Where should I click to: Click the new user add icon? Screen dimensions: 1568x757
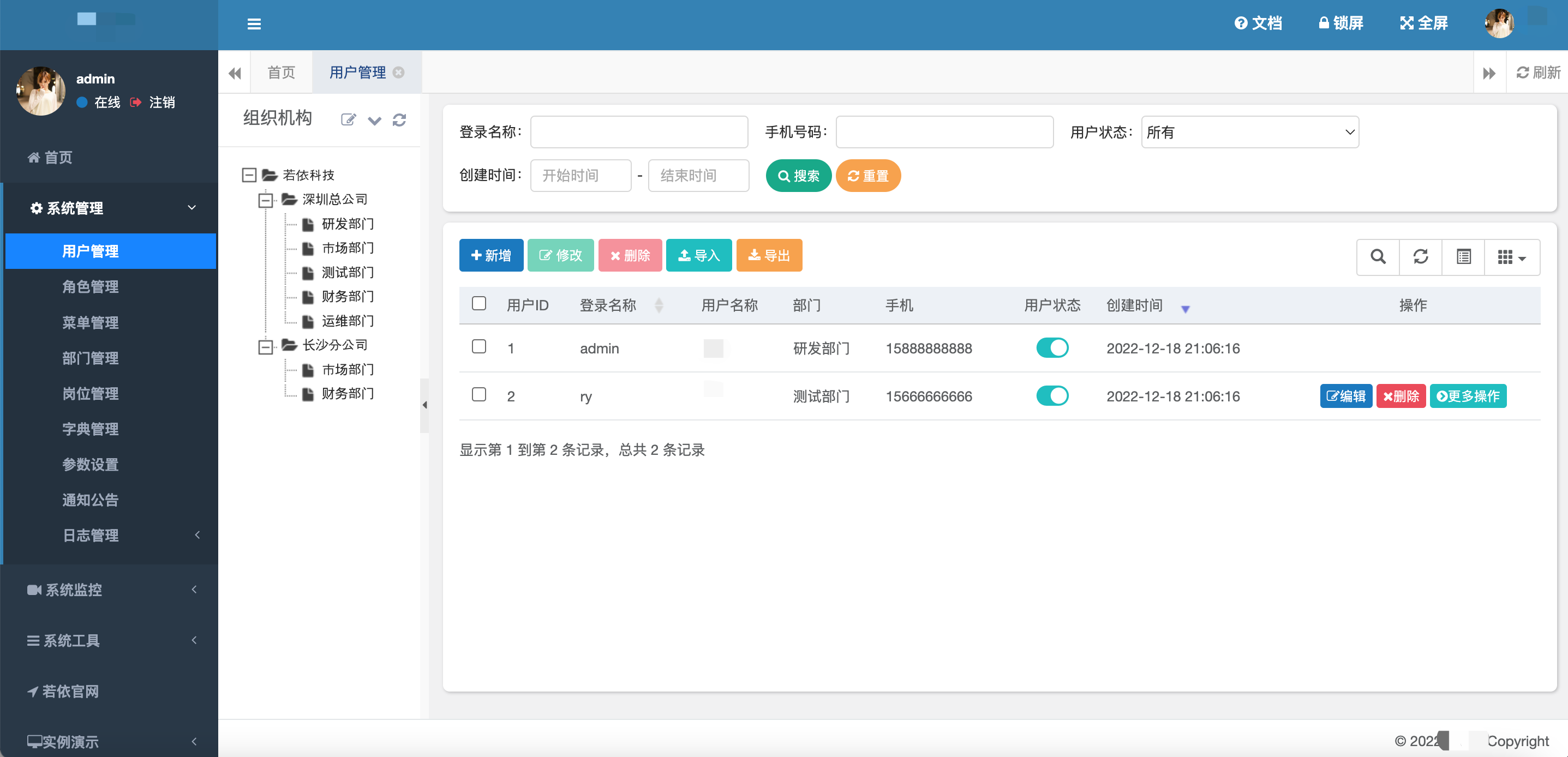tap(493, 255)
